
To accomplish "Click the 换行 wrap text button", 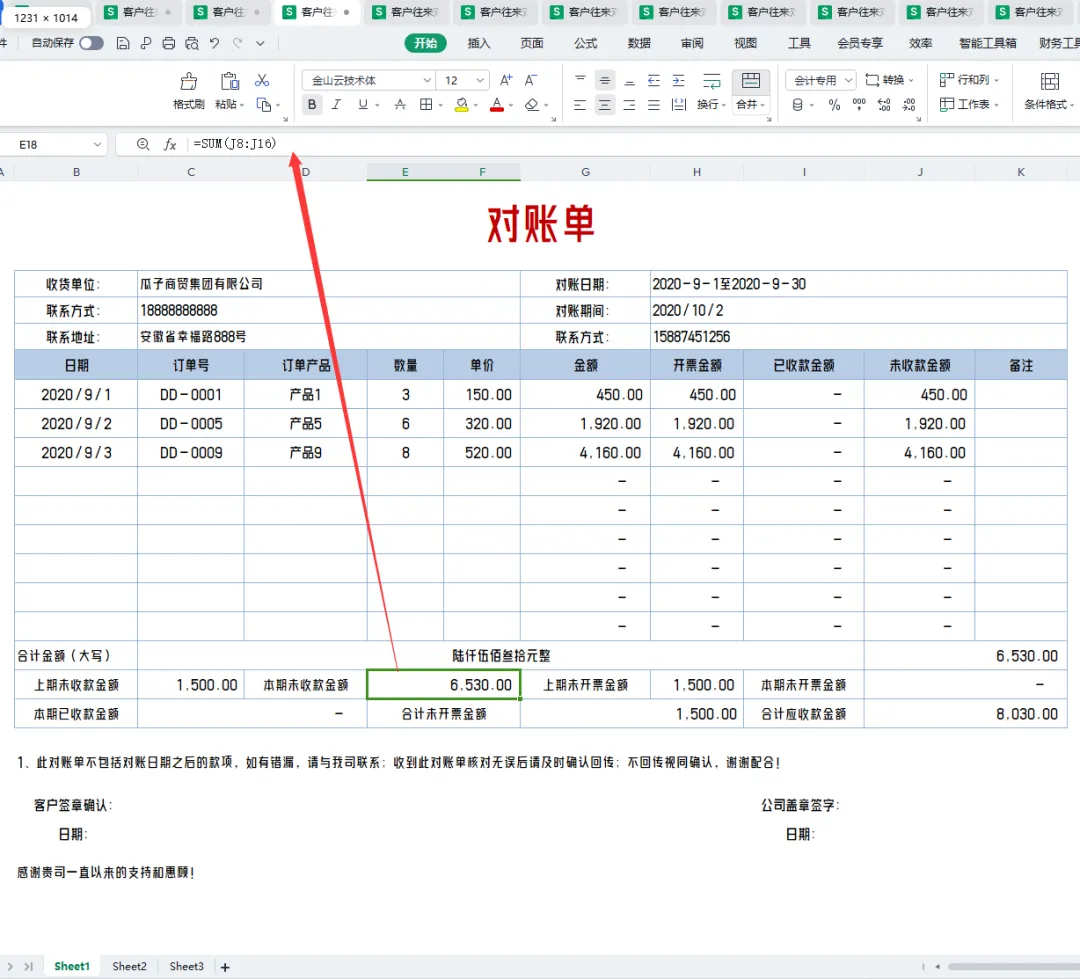I will coord(711,90).
